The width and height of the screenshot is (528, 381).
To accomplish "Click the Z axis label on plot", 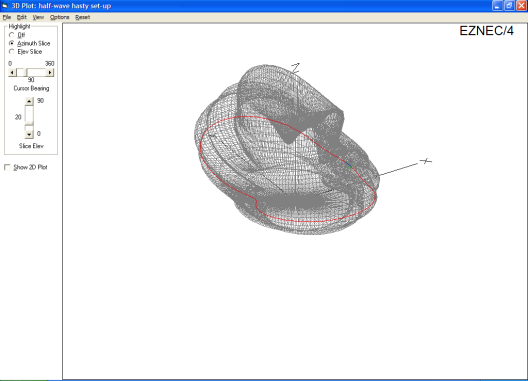I will (296, 68).
